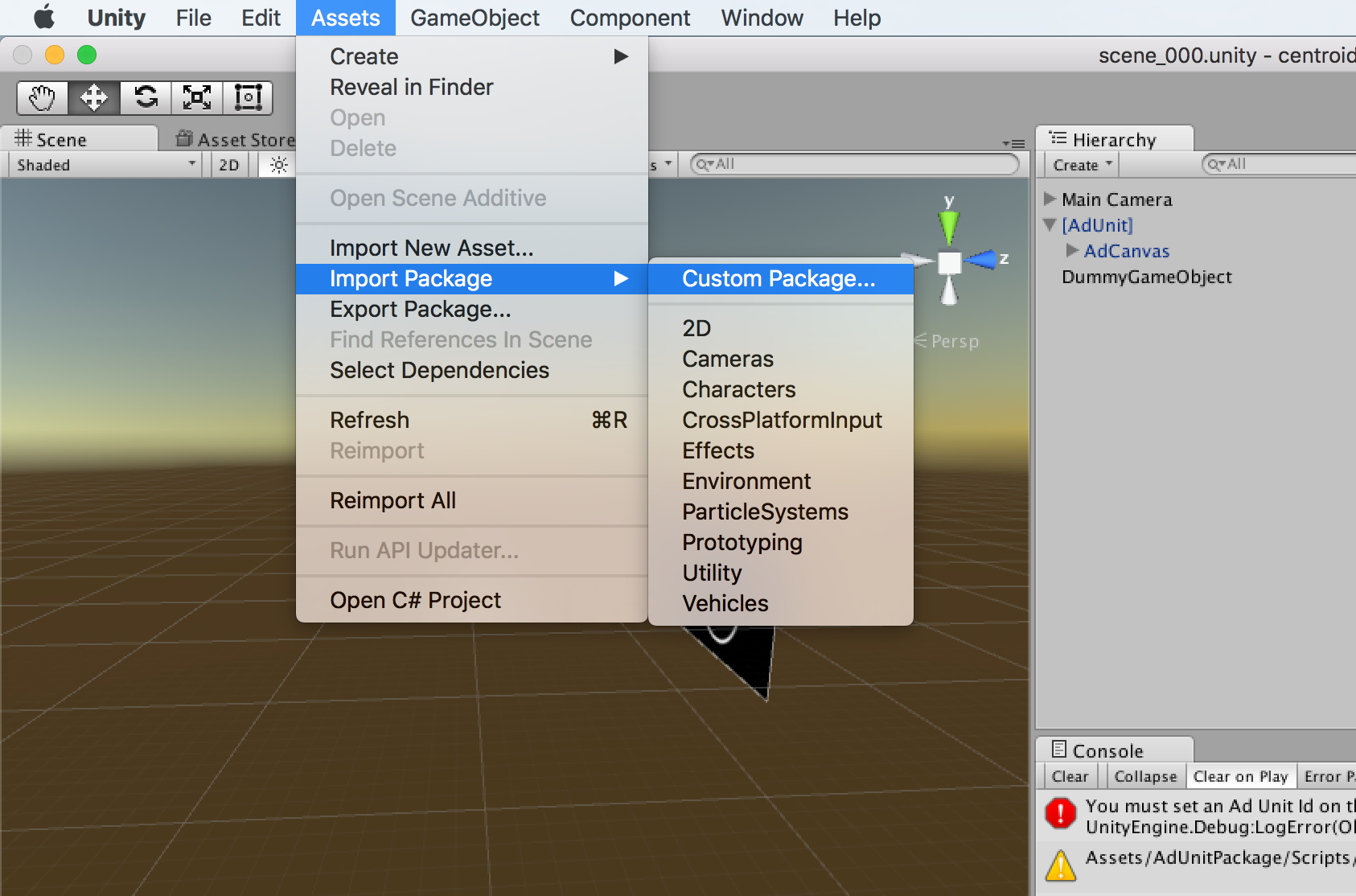Expand AdCanvas in Hierarchy
1356x896 pixels.
click(1072, 250)
